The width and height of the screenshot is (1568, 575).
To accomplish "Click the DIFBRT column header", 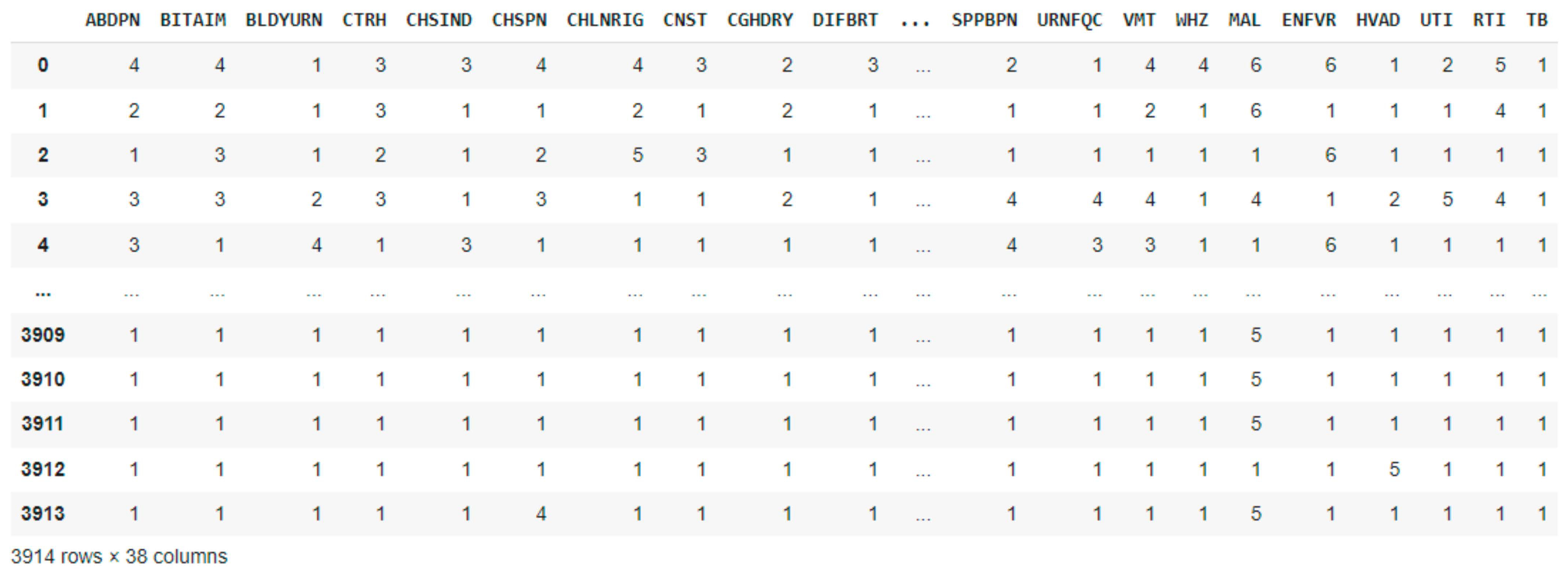I will (x=845, y=20).
